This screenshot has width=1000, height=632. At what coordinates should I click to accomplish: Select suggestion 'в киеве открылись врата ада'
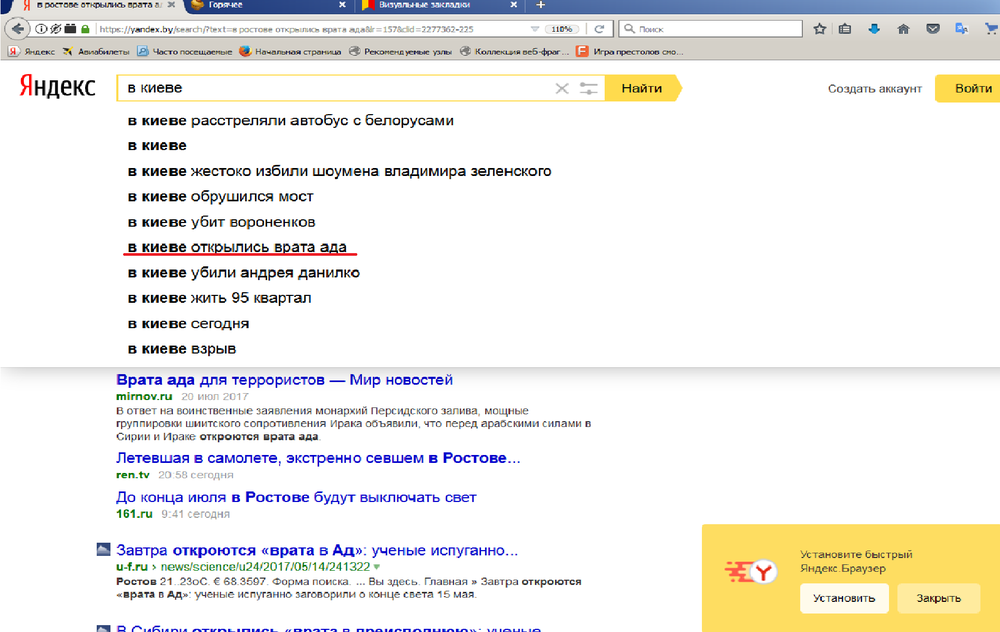(242, 247)
